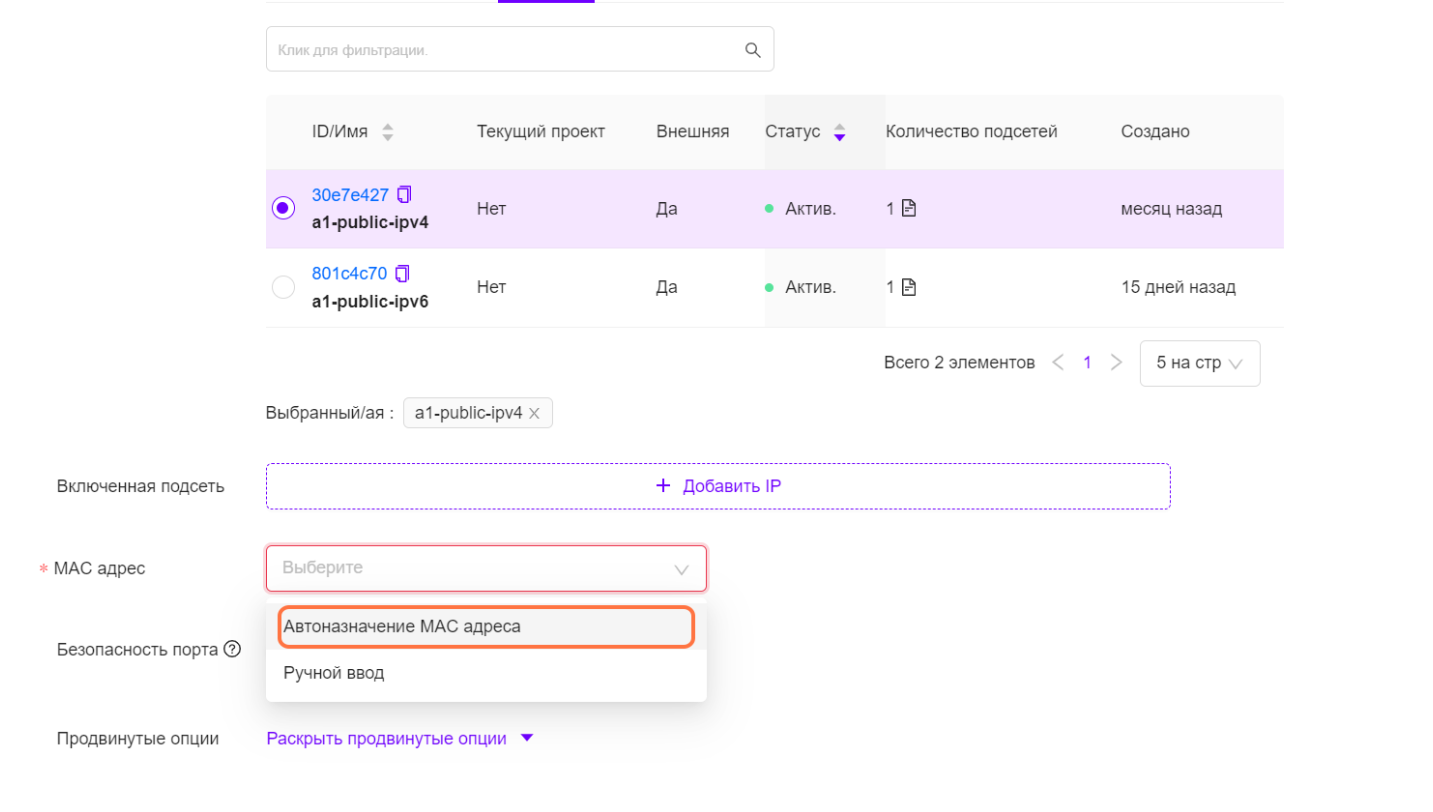Image resolution: width=1433 pixels, height=812 pixels.
Task: Go to next page arrow
Action: point(1117,363)
